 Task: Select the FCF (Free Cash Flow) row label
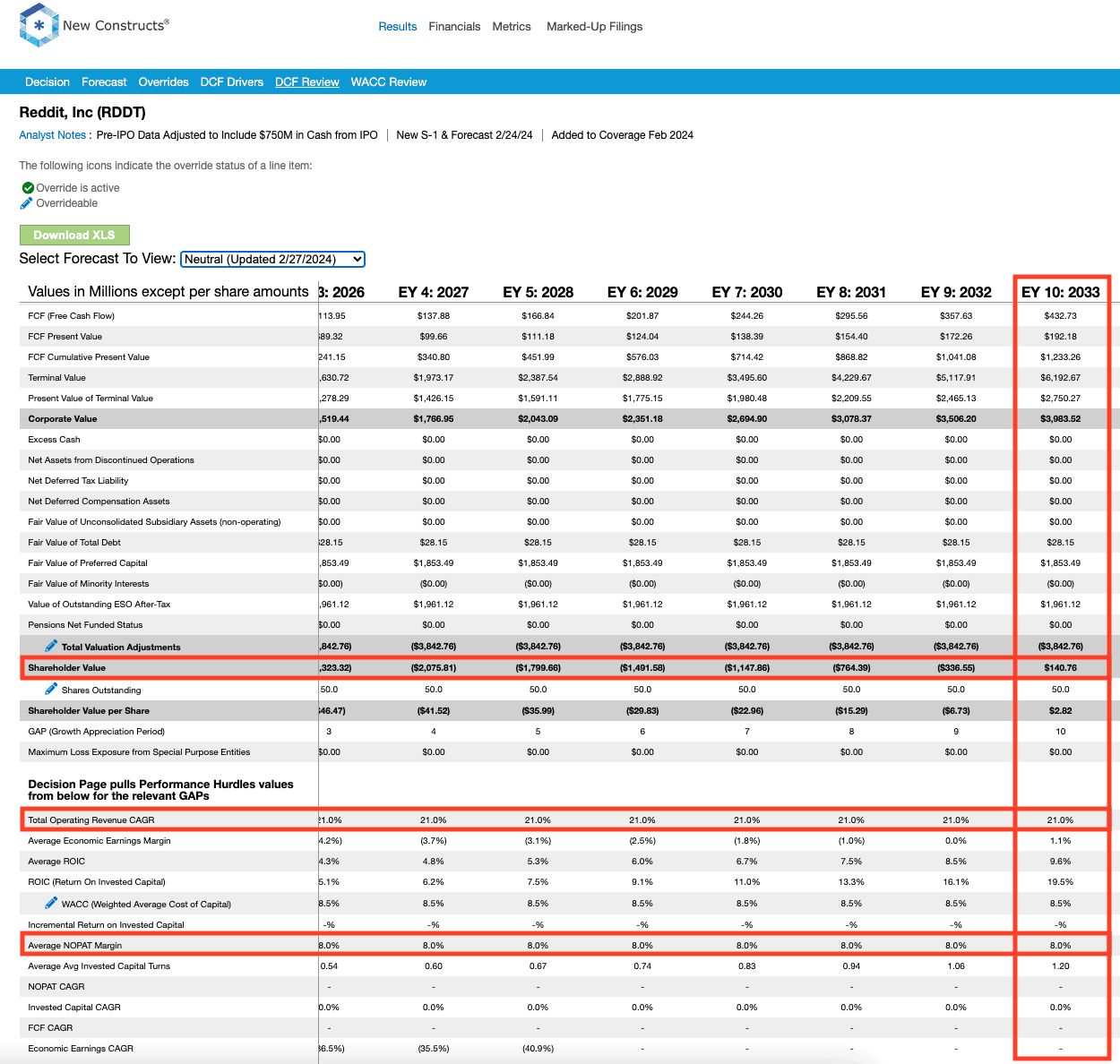(x=72, y=316)
